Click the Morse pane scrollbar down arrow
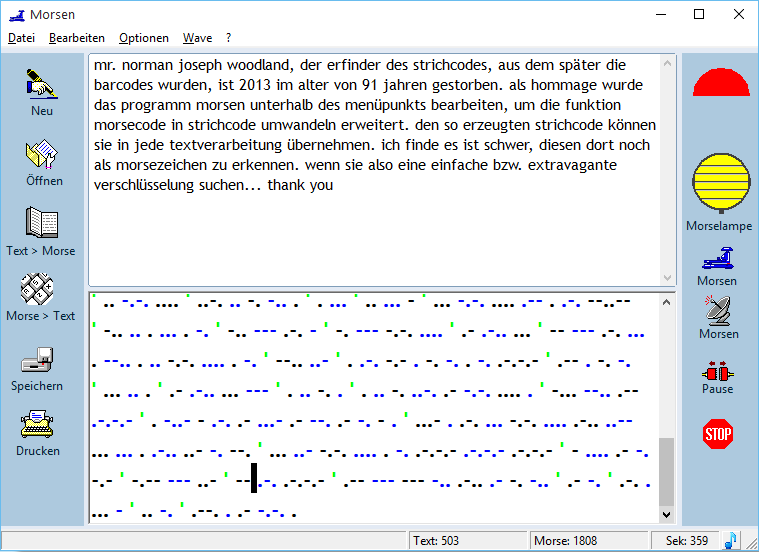Image resolution: width=759 pixels, height=552 pixels. (667, 515)
